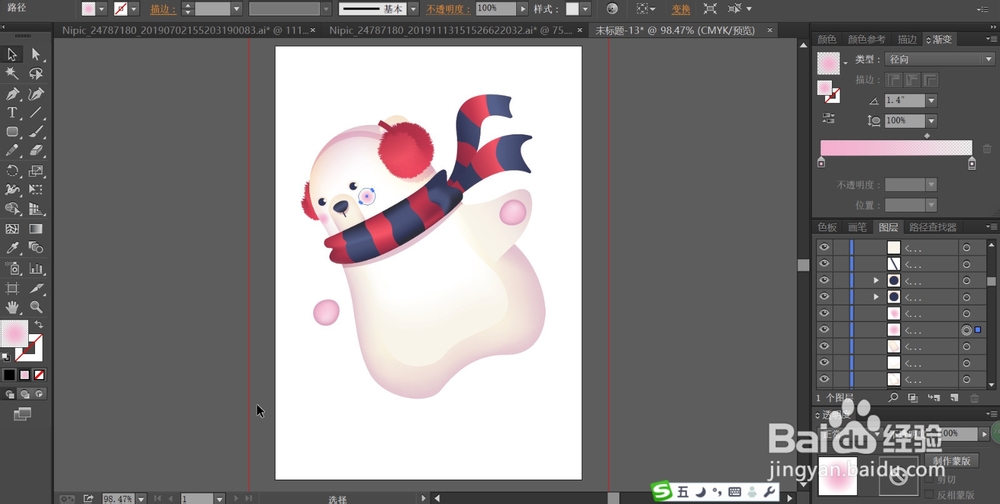Click the 制作蒙版 button

(x=952, y=461)
